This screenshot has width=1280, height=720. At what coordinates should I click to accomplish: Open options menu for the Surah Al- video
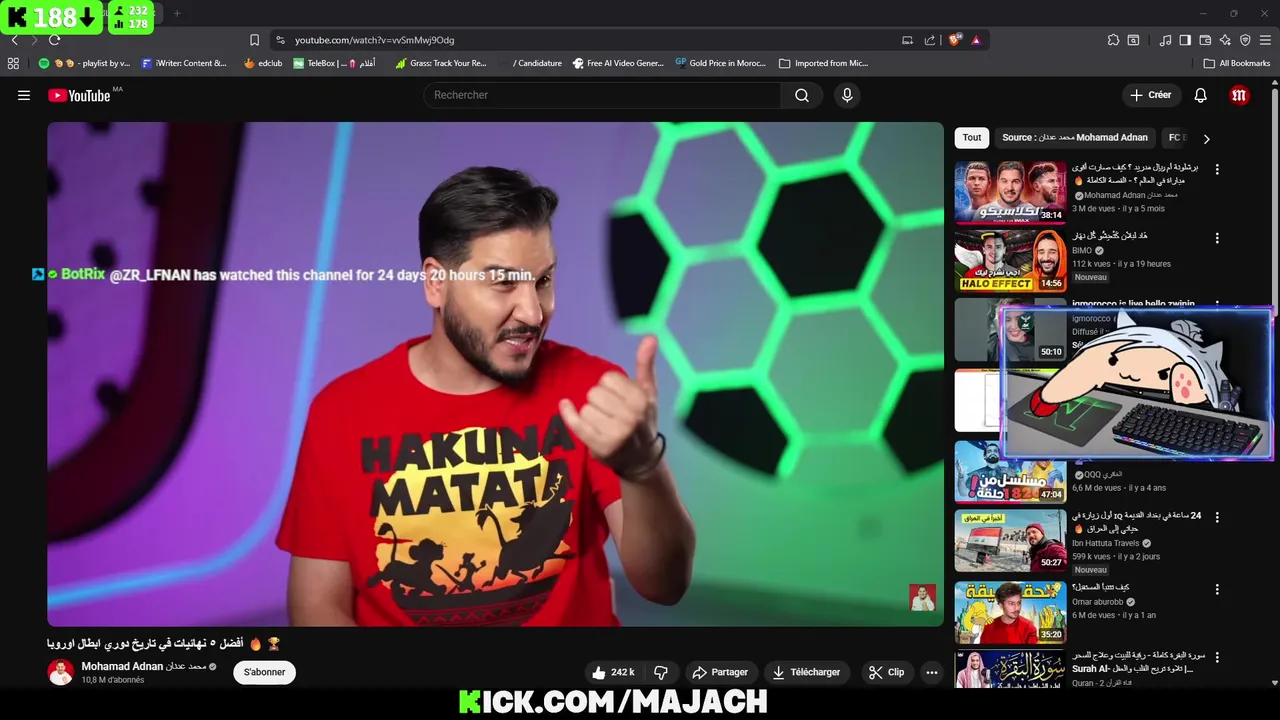point(1217,658)
